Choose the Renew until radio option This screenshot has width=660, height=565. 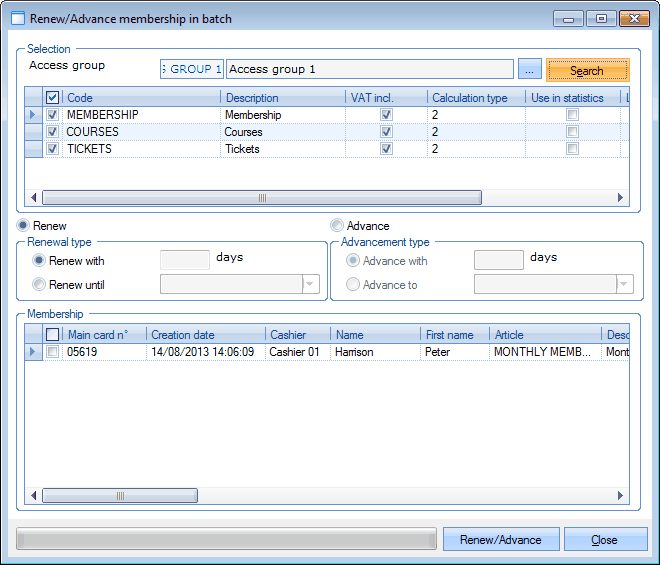tap(39, 285)
